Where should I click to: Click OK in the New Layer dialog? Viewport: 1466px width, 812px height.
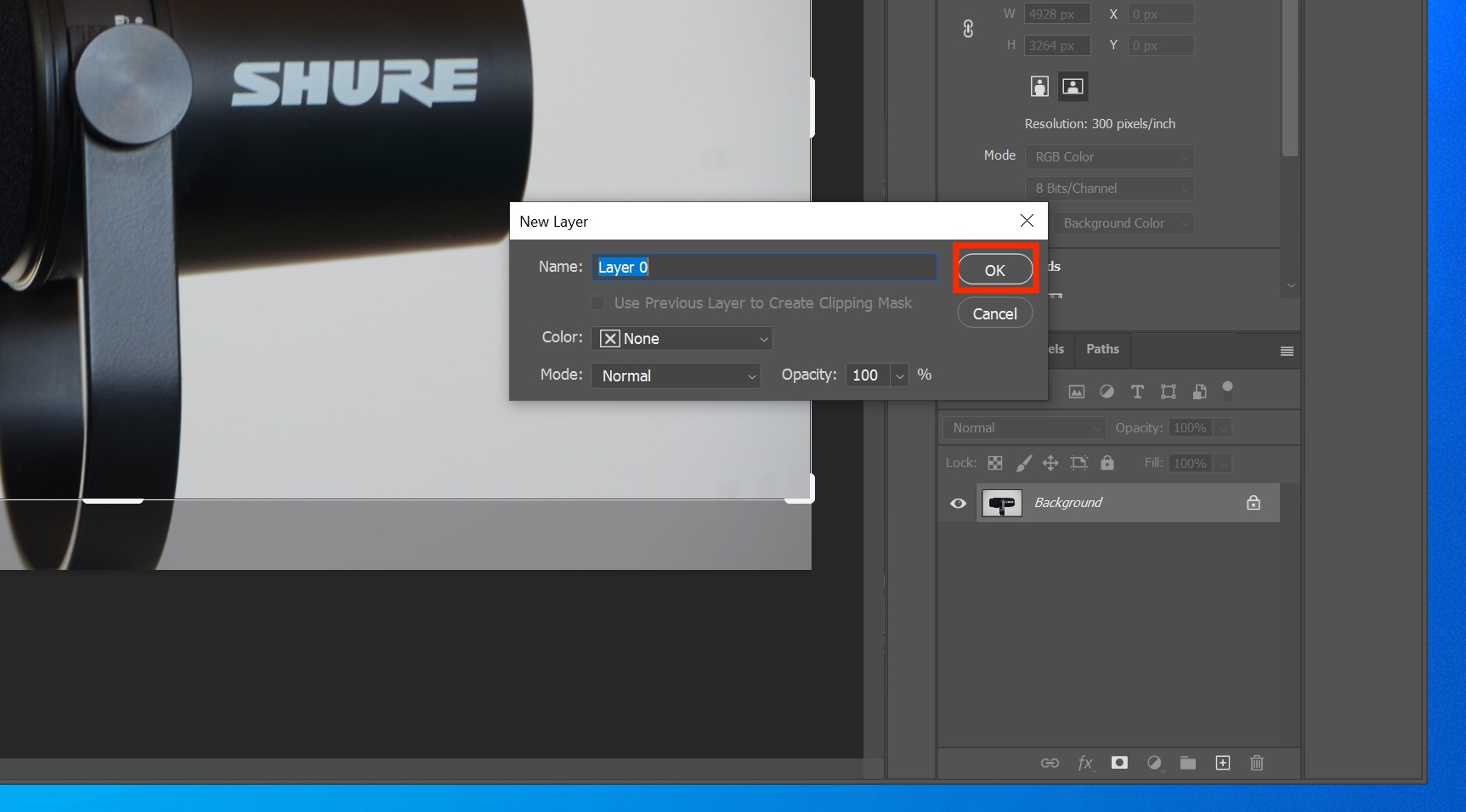click(x=995, y=270)
